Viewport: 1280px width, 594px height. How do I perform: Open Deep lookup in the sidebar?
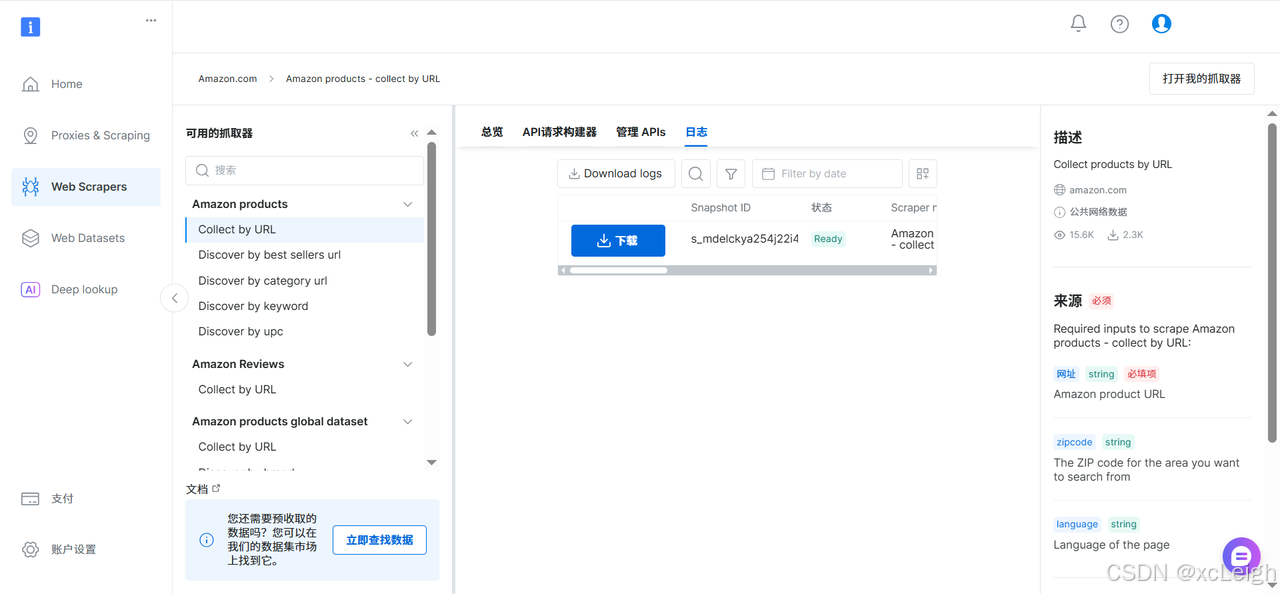(x=86, y=290)
